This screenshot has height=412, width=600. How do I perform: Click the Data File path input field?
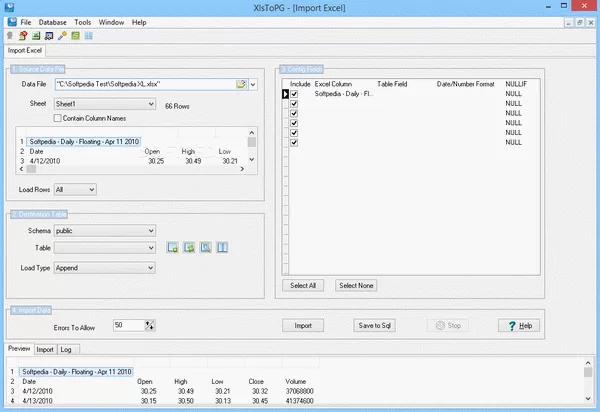(x=140, y=85)
